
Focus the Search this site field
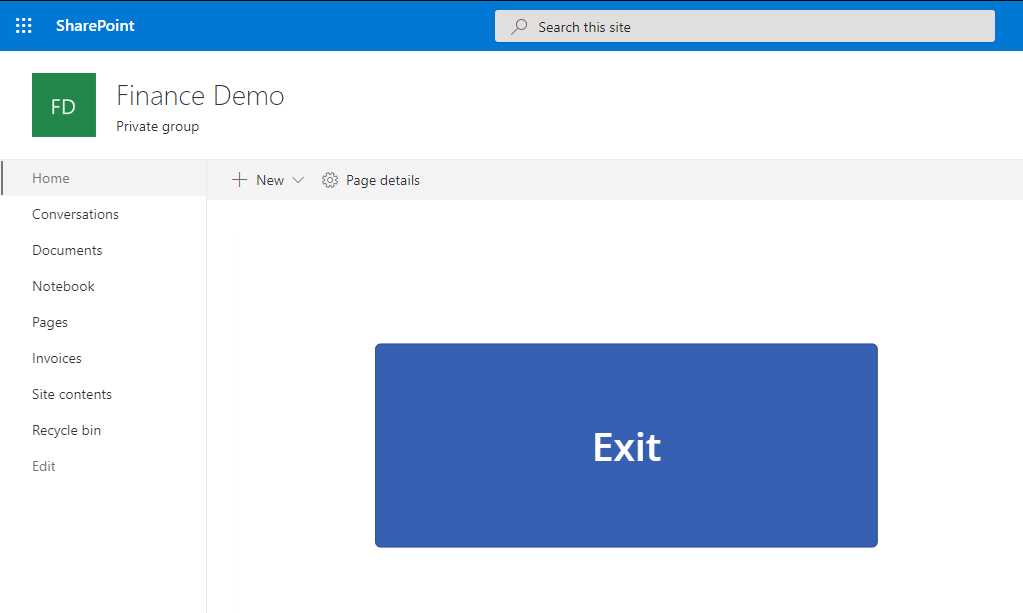tap(744, 26)
